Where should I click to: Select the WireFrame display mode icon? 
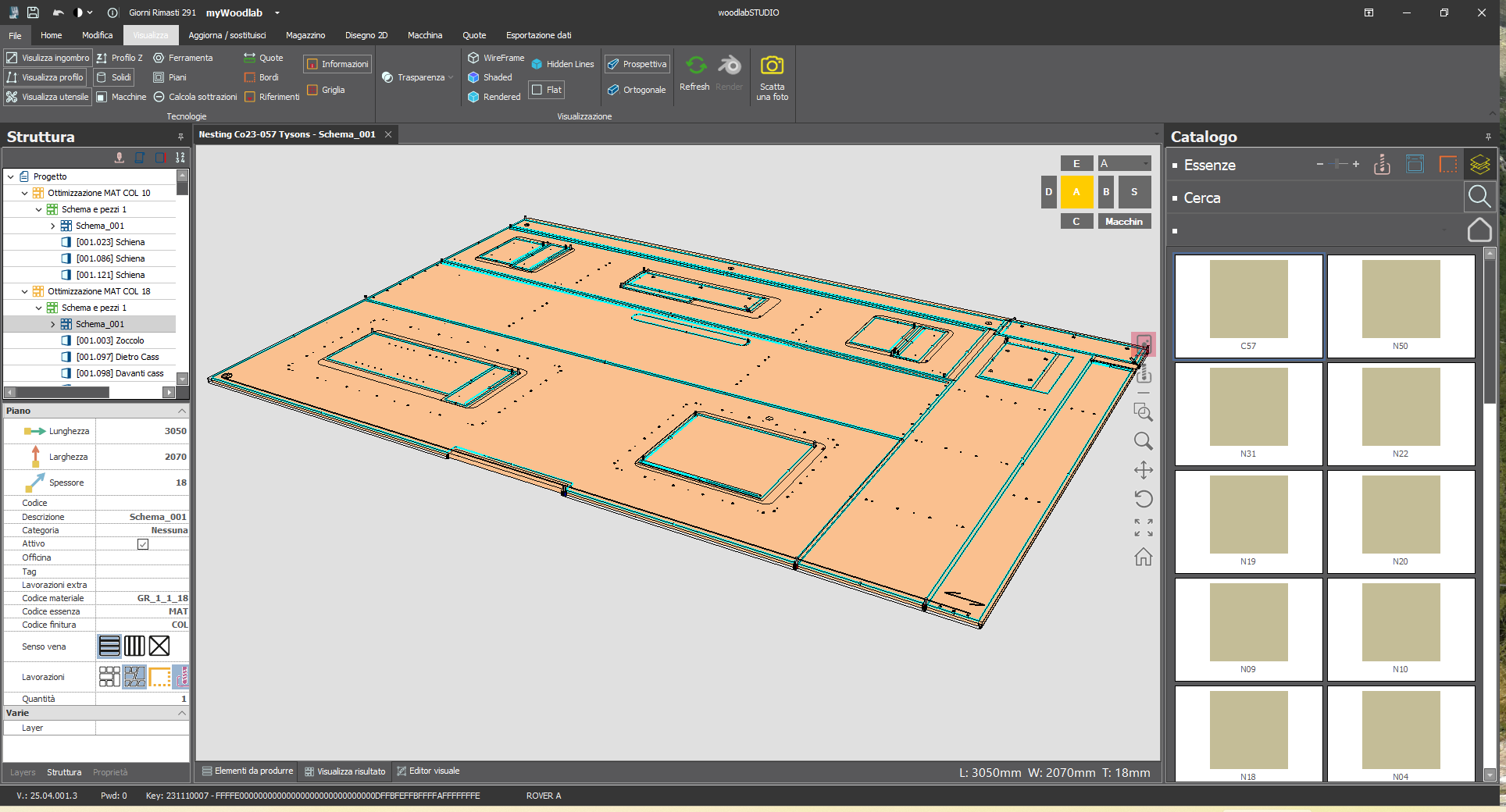[x=474, y=57]
